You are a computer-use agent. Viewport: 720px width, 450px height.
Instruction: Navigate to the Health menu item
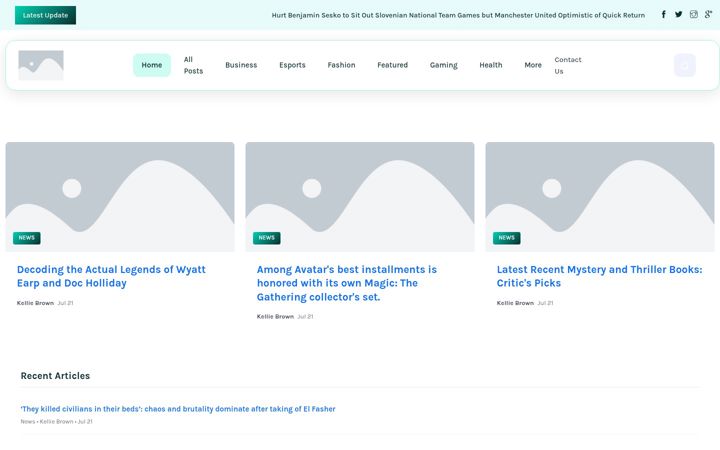coord(490,65)
